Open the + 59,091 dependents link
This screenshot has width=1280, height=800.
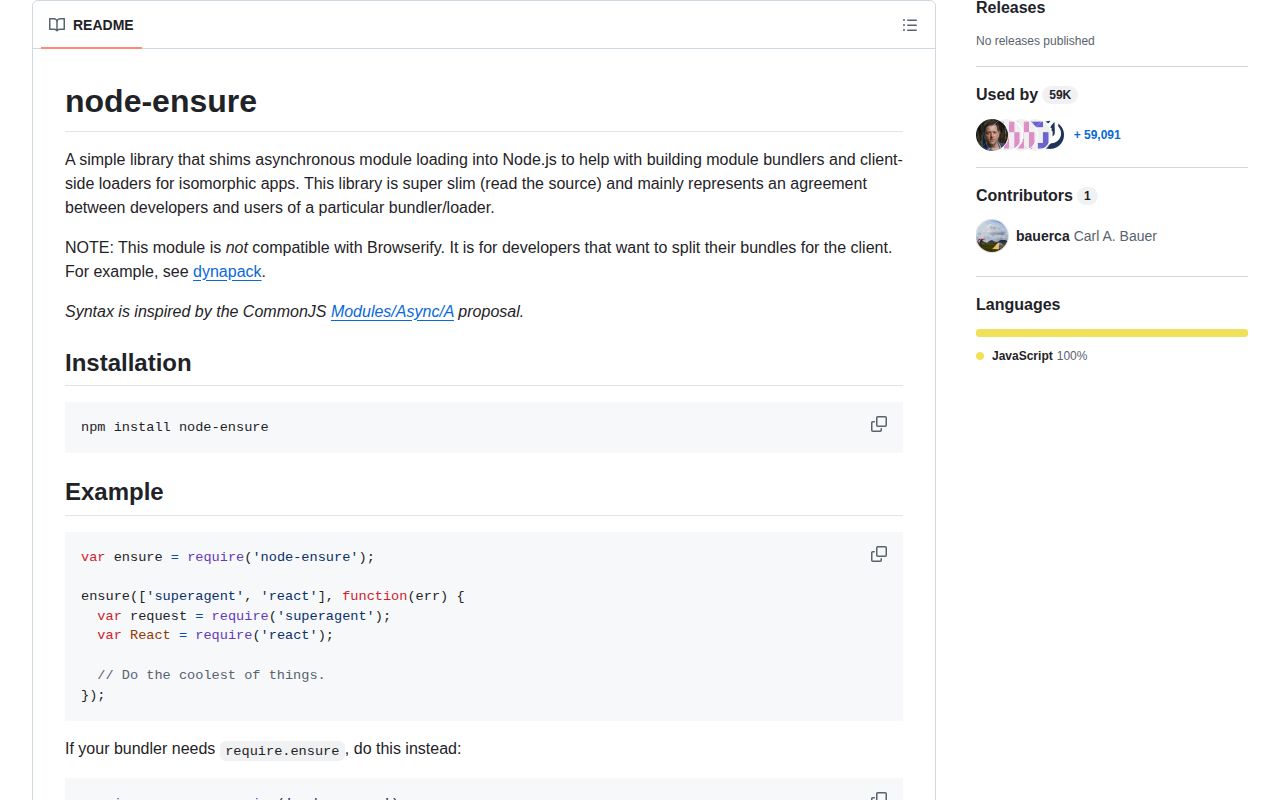(1097, 135)
